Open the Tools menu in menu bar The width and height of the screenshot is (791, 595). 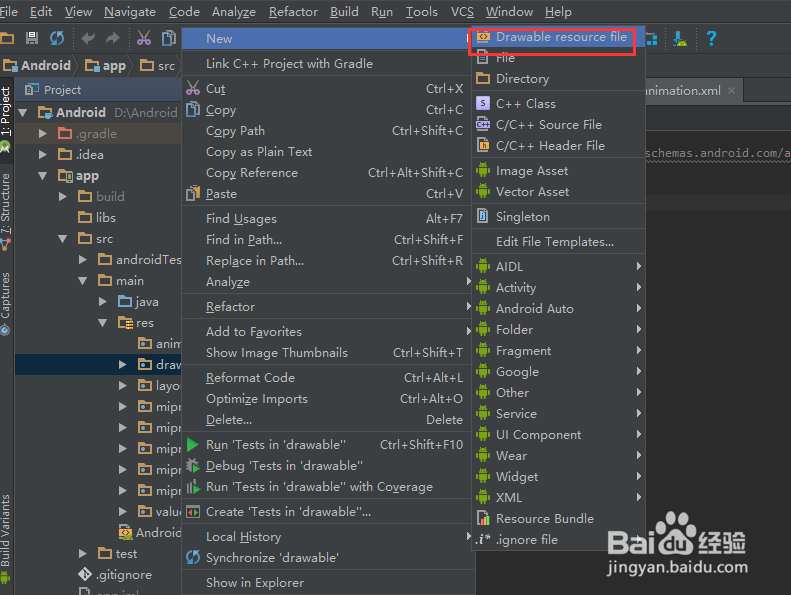(422, 12)
